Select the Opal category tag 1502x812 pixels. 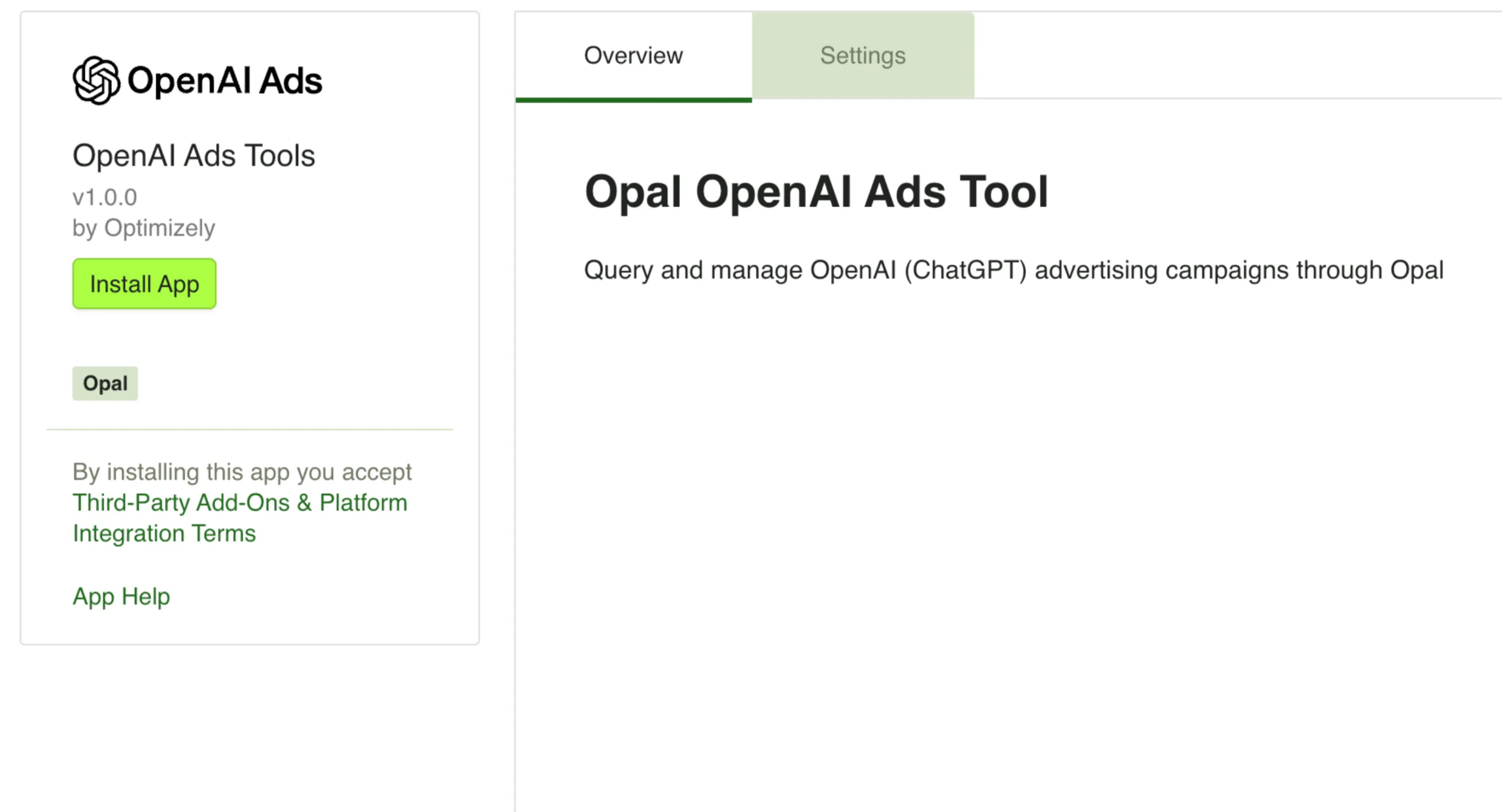pos(105,384)
